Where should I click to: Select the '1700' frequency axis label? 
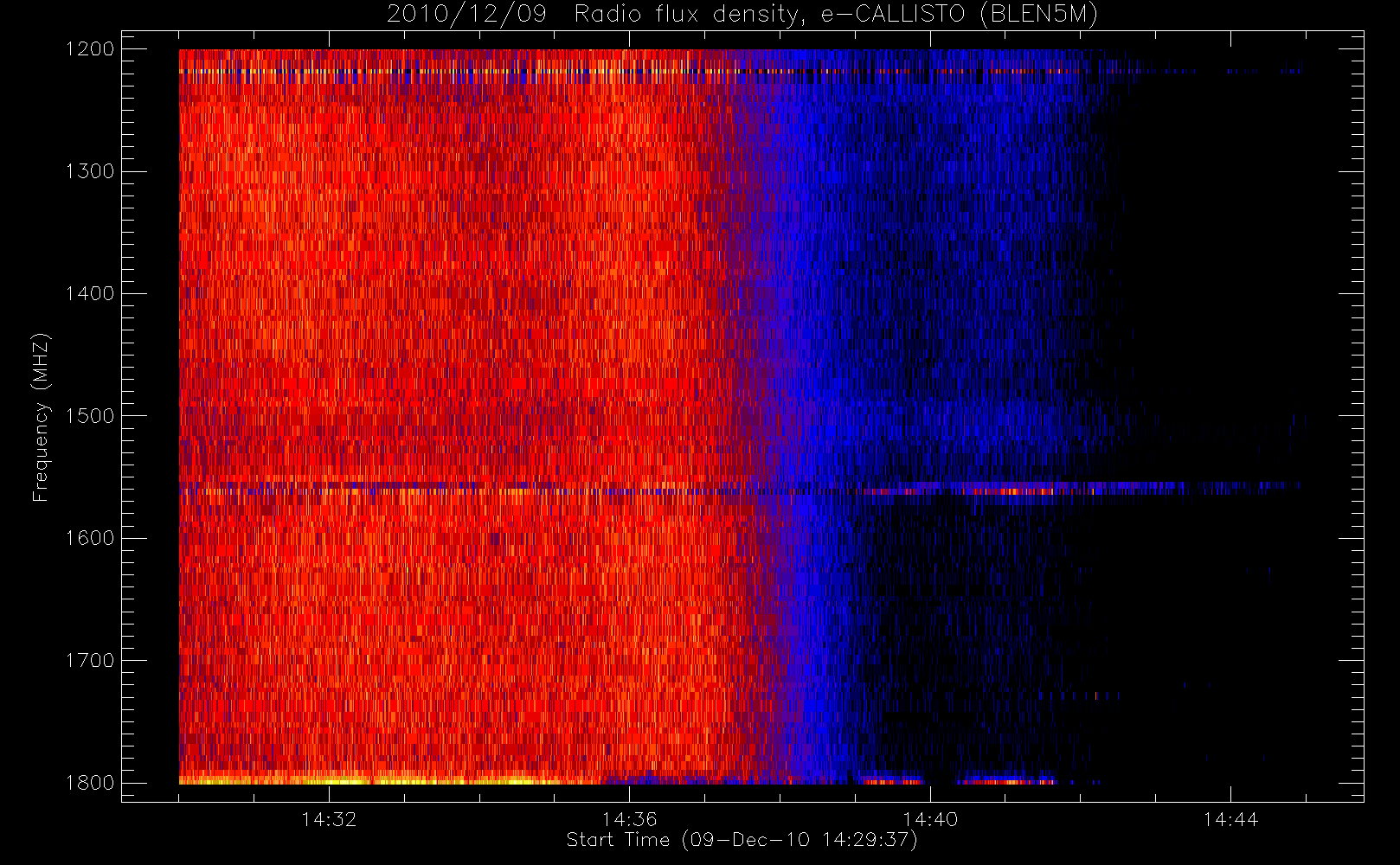point(90,661)
